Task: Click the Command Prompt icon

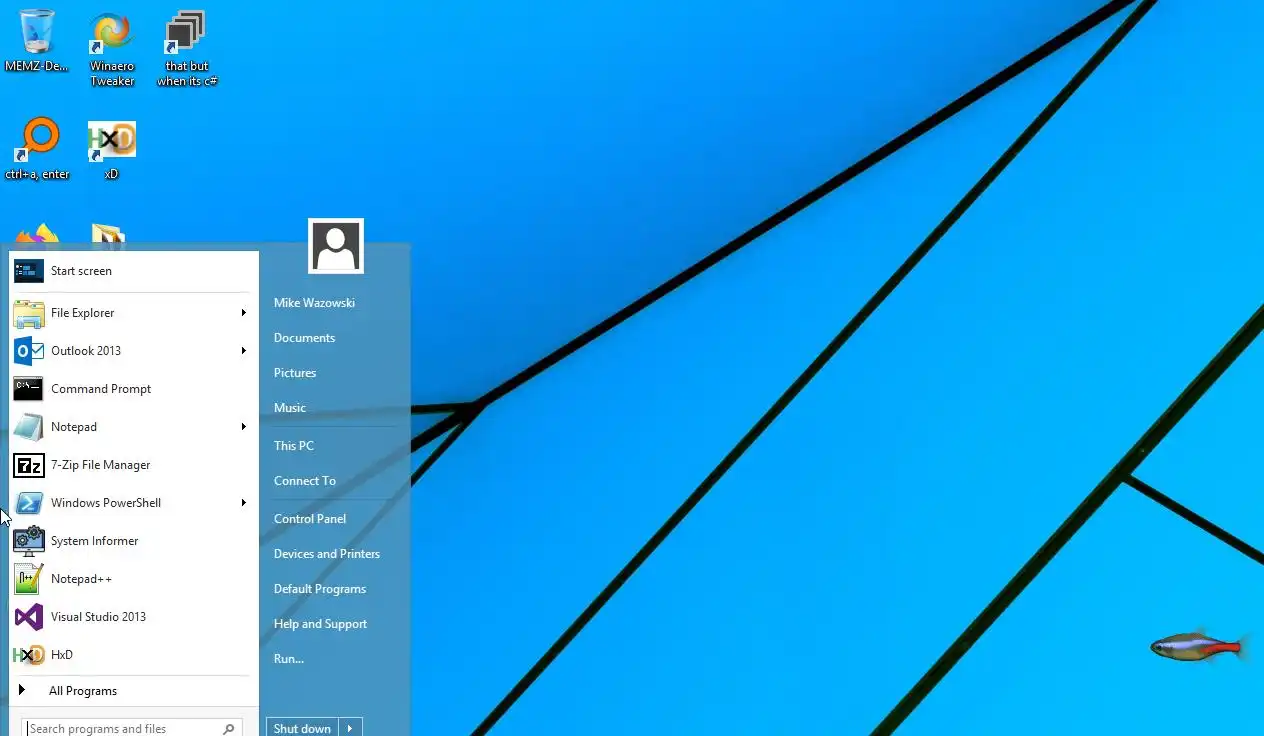Action: tap(29, 389)
